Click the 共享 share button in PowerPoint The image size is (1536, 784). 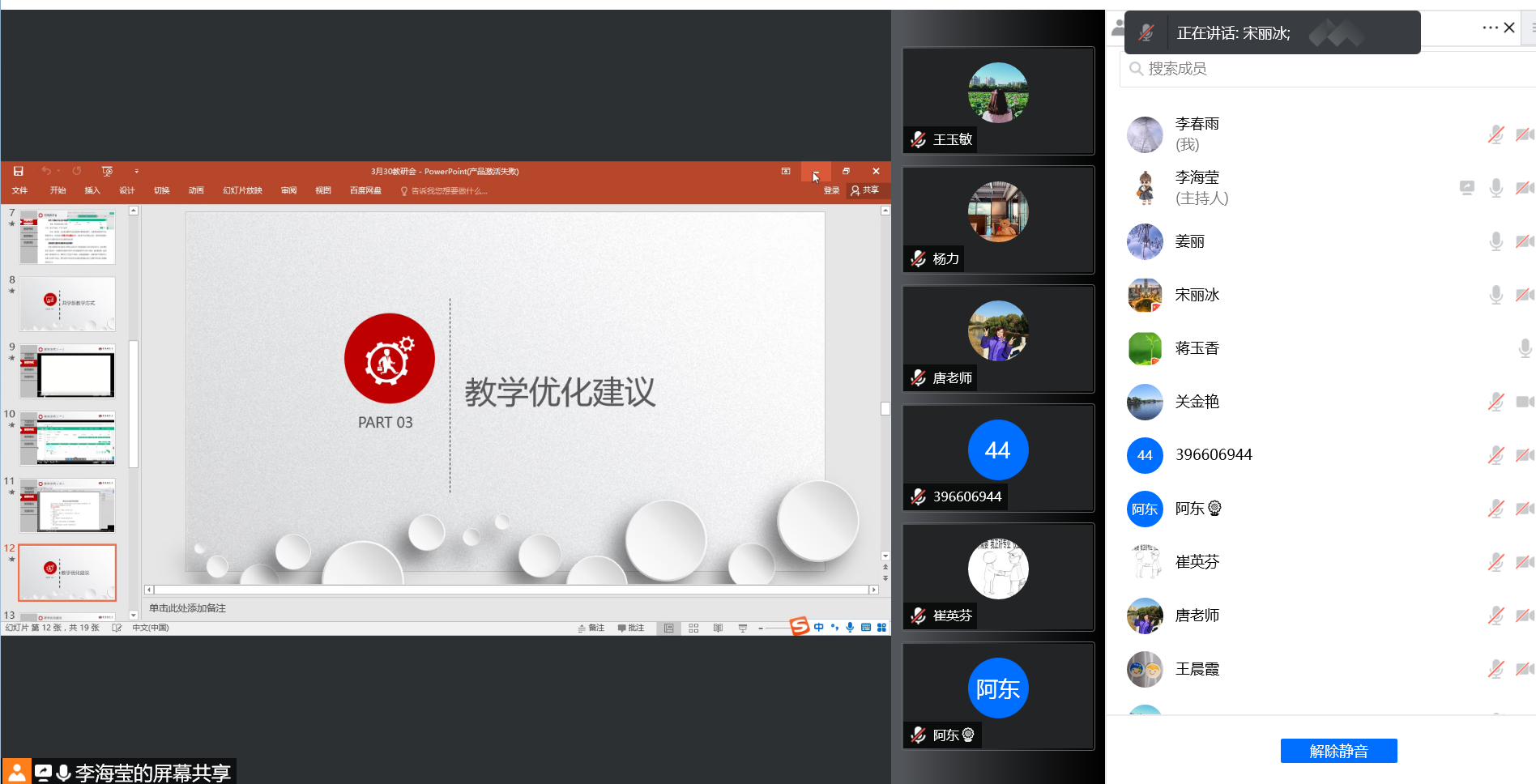tap(865, 190)
